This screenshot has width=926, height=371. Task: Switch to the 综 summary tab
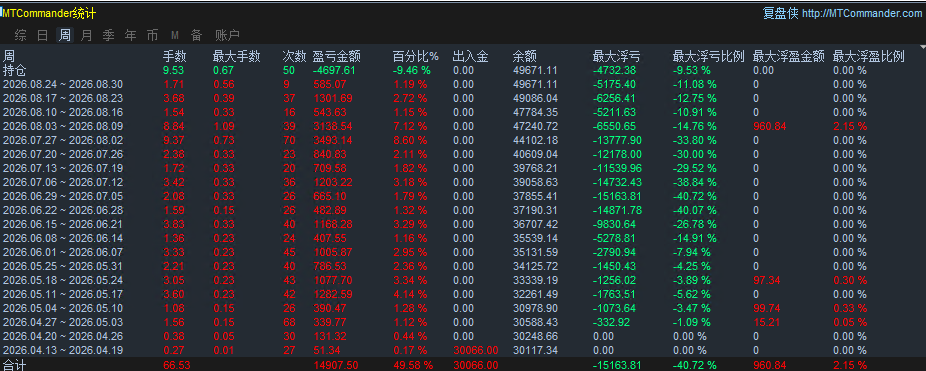(x=21, y=35)
